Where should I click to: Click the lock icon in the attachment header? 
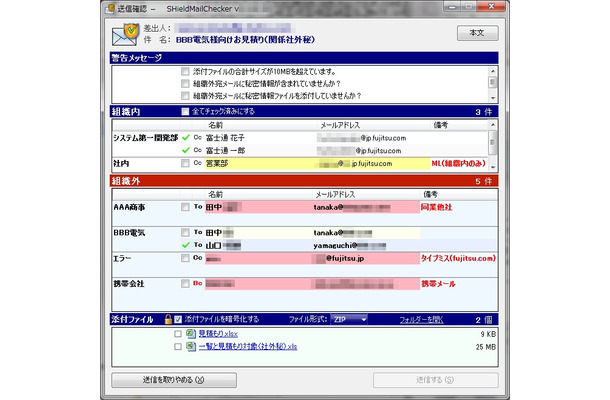168,319
